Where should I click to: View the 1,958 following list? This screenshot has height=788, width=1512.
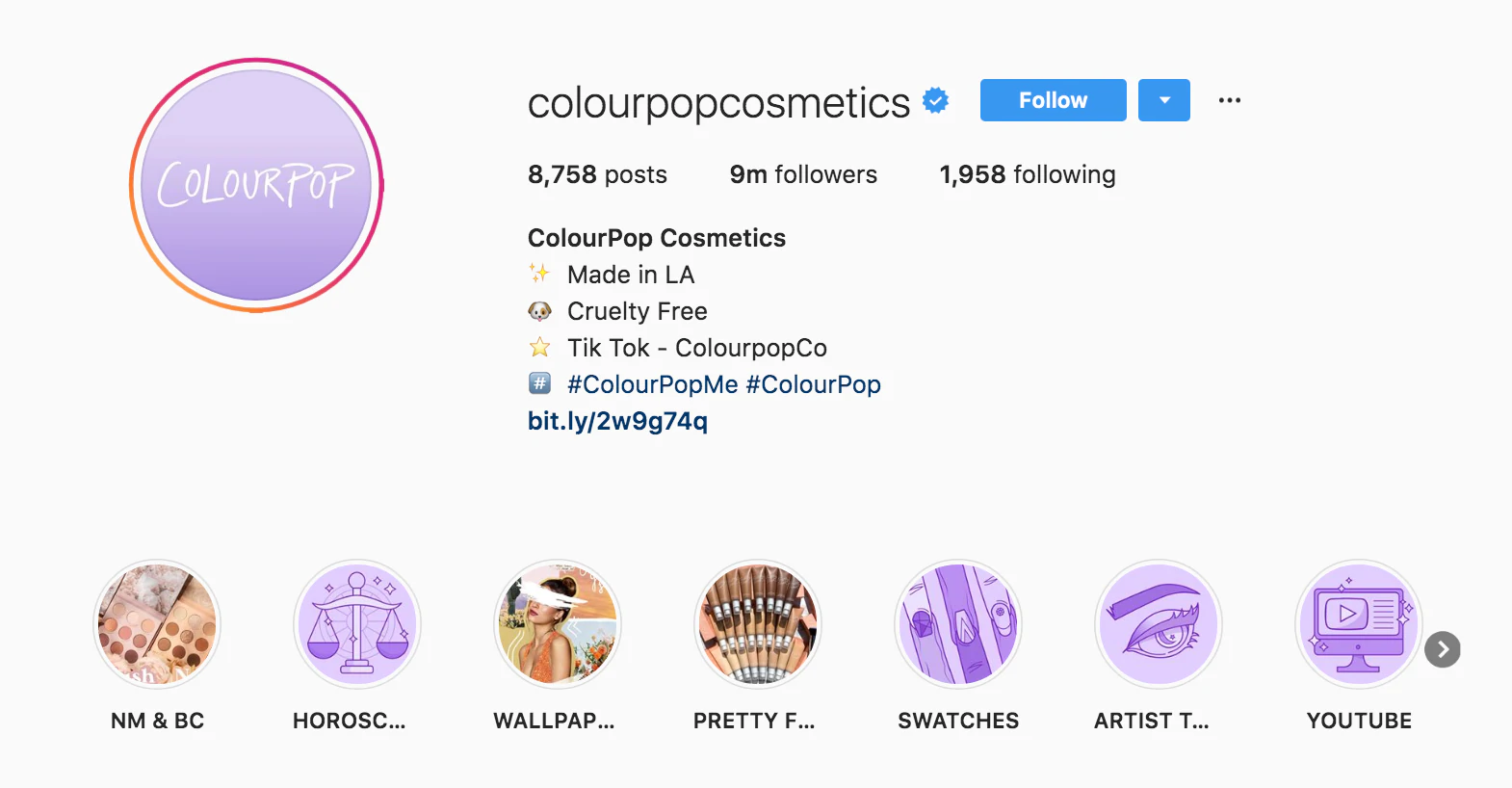[x=1028, y=174]
